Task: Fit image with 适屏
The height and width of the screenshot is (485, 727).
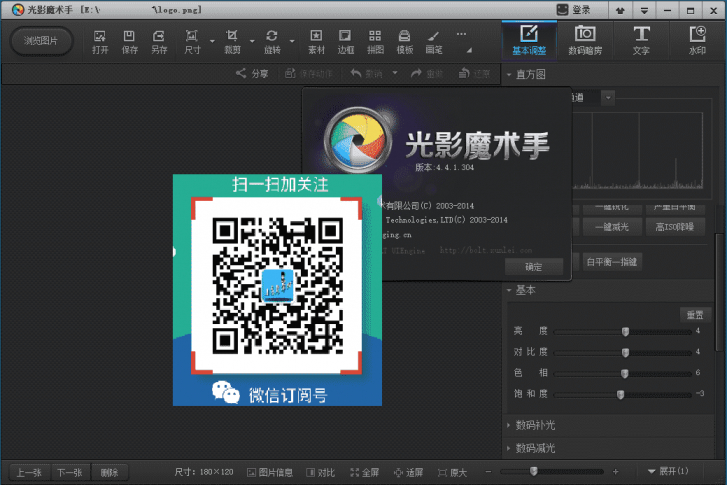Action: [x=408, y=472]
